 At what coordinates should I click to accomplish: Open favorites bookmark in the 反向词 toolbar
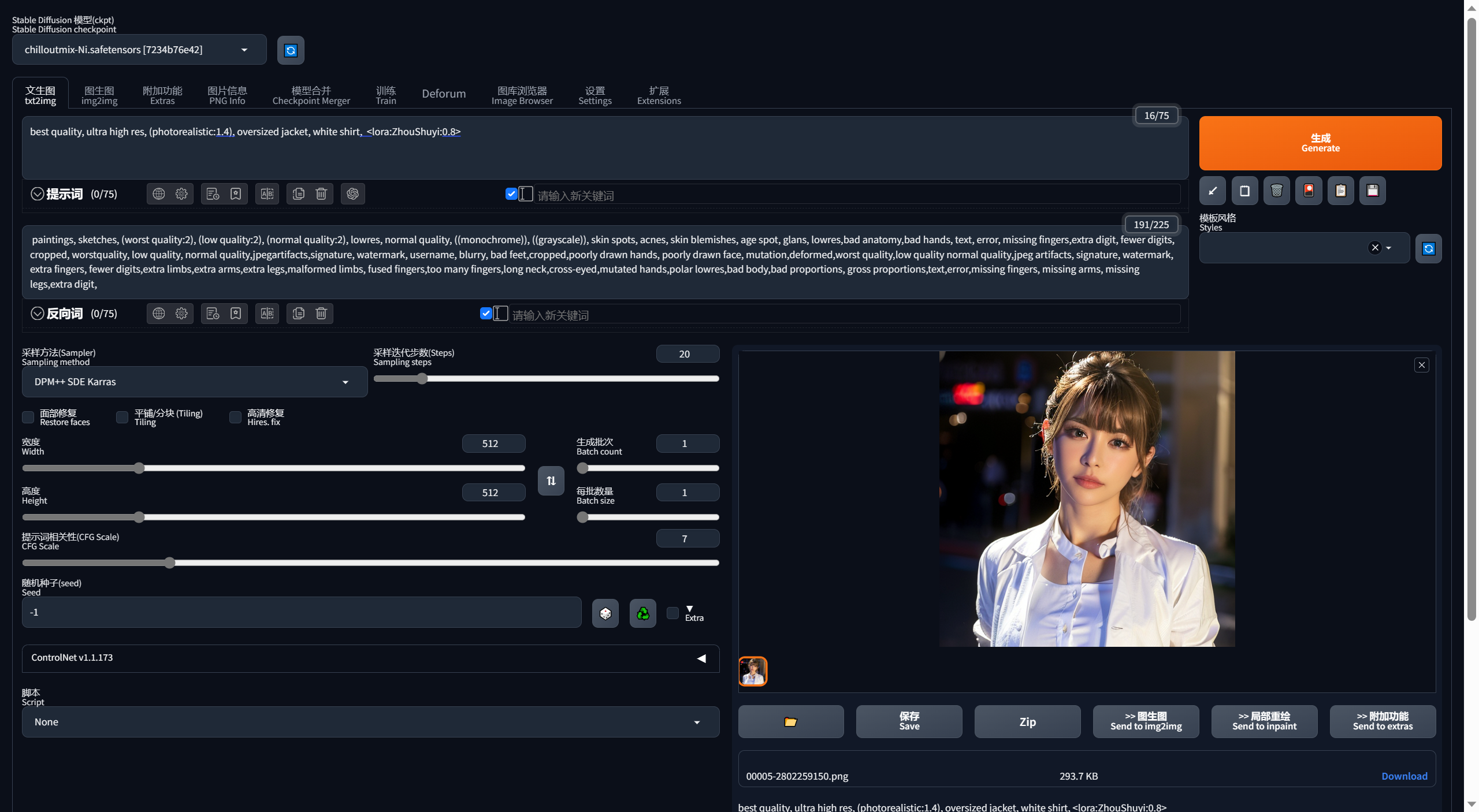click(x=236, y=314)
